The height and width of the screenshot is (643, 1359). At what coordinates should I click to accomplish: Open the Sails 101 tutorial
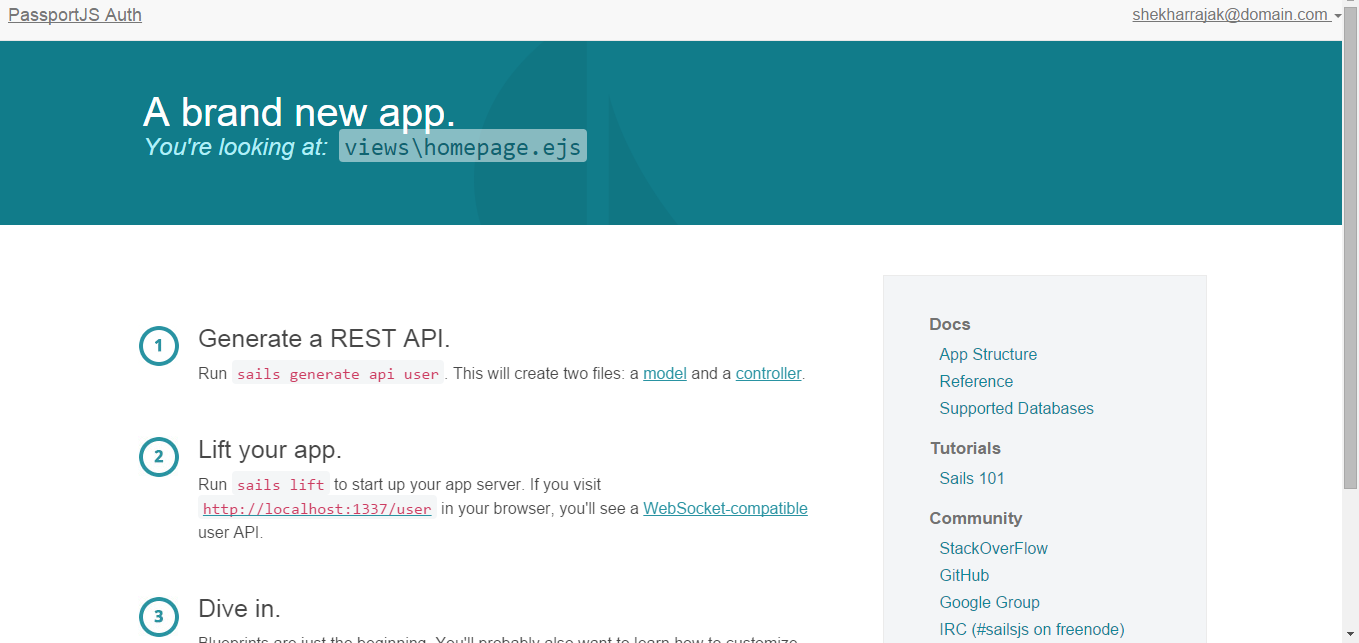972,478
